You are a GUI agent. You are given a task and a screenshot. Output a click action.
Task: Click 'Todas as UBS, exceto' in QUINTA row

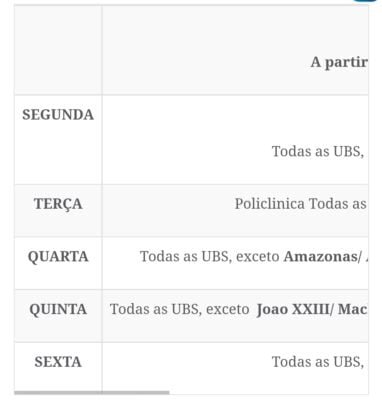[180, 309]
